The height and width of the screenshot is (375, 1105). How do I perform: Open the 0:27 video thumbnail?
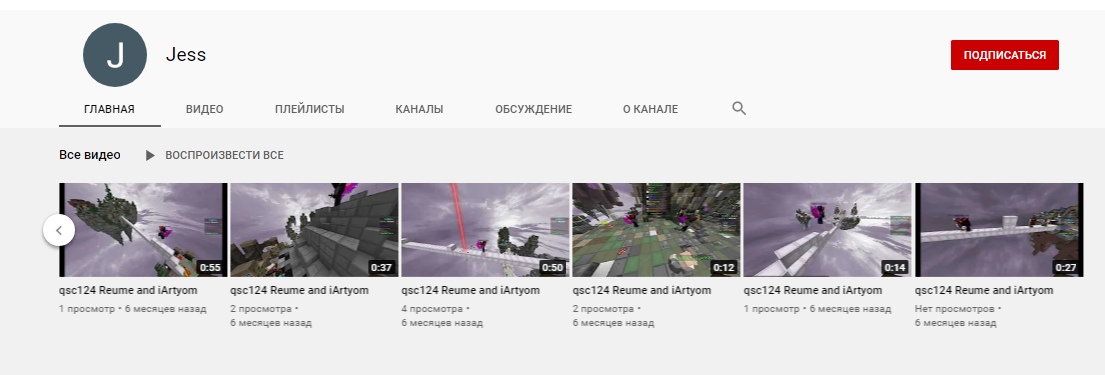[x=999, y=230]
